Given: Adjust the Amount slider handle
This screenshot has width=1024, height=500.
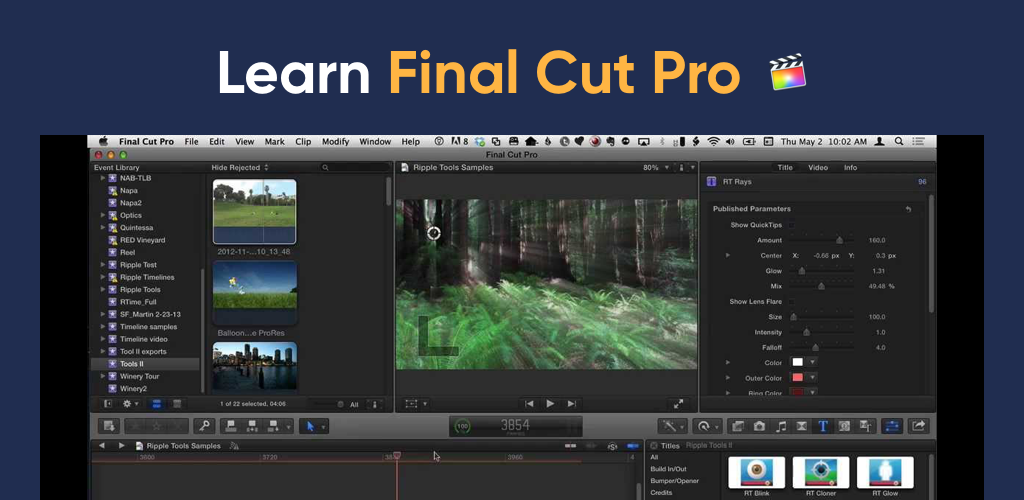Looking at the screenshot, I should point(840,240).
